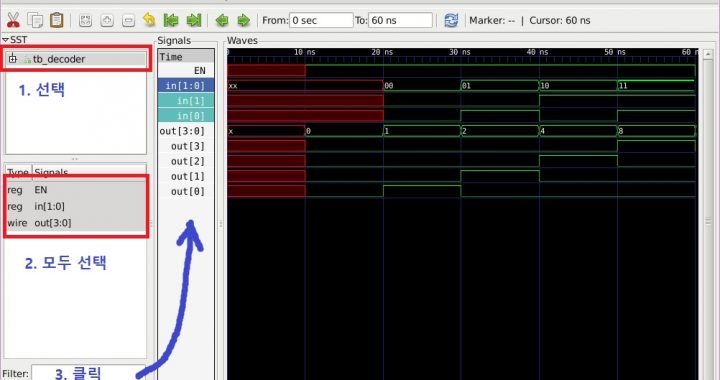This screenshot has height=380, width=720.
Task: Jump to end with Zoom to End icon
Action: pos(193,20)
